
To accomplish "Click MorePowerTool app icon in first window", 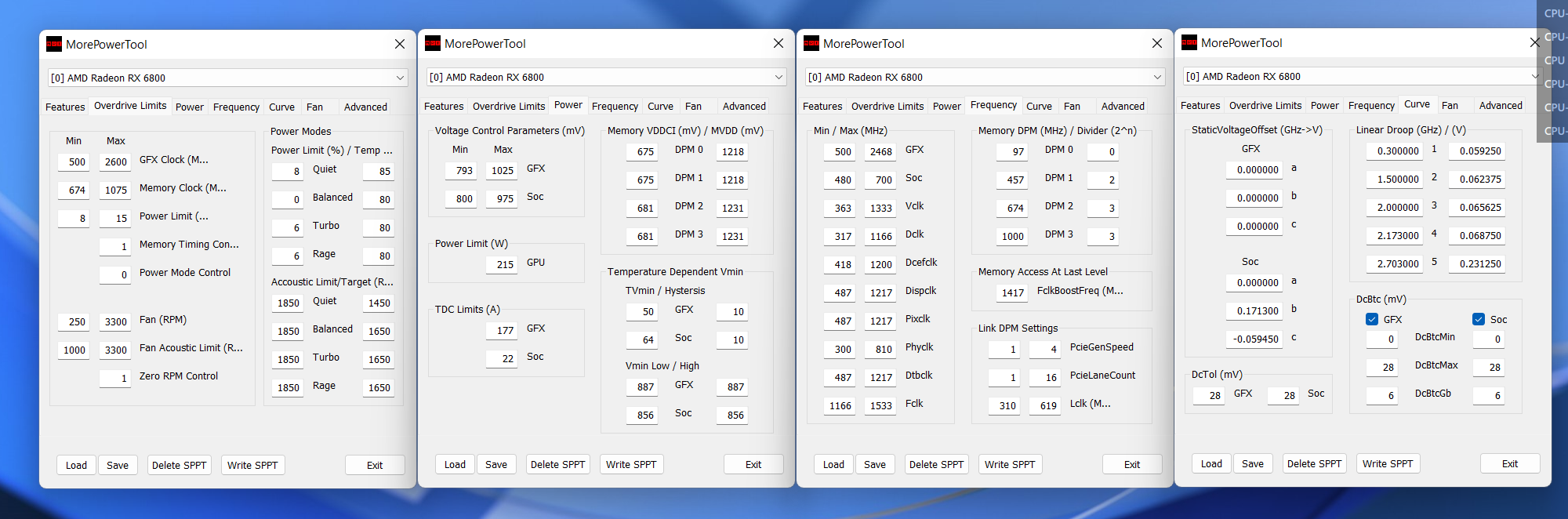I will click(x=54, y=45).
